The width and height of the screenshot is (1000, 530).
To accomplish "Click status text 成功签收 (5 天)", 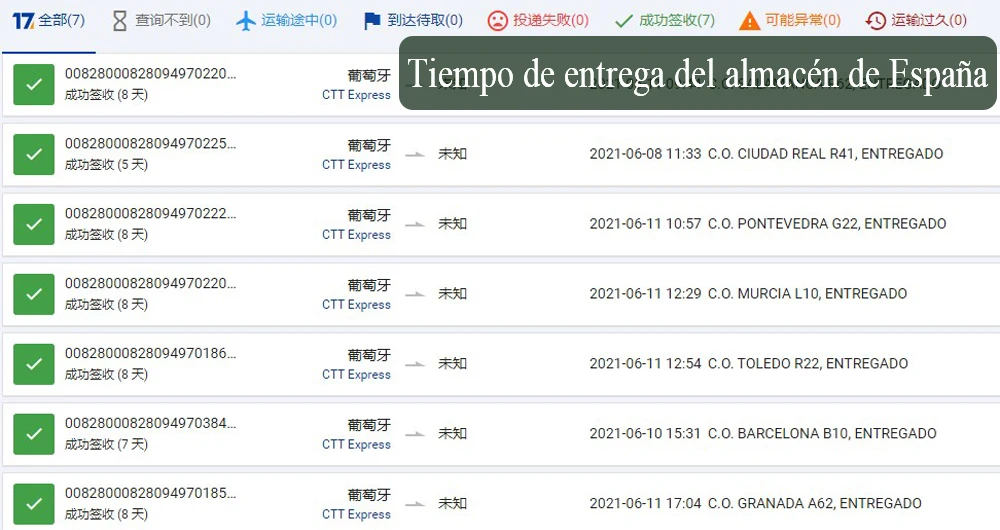I will 107,165.
